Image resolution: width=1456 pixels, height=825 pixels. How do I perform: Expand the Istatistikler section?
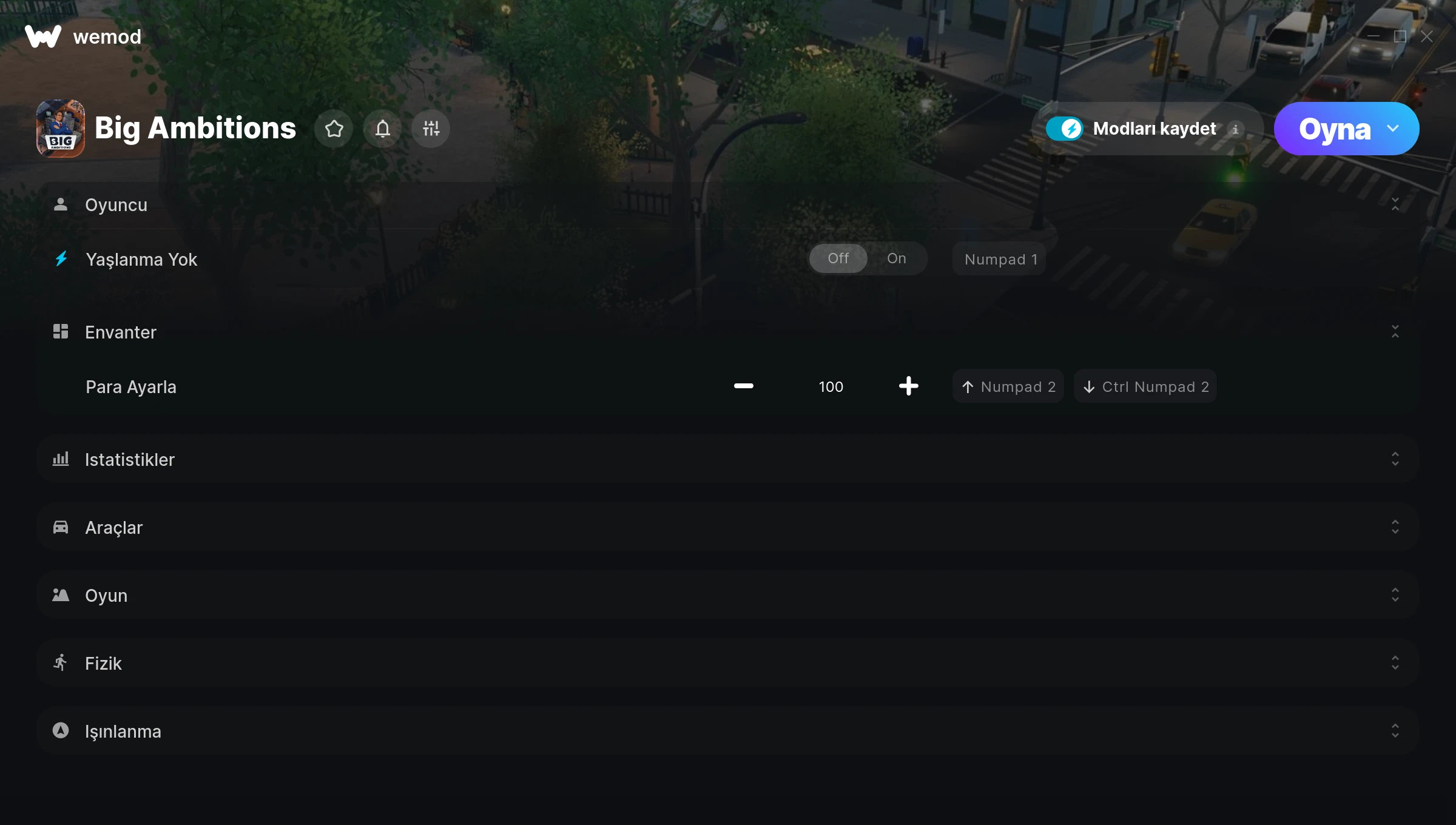point(1395,459)
